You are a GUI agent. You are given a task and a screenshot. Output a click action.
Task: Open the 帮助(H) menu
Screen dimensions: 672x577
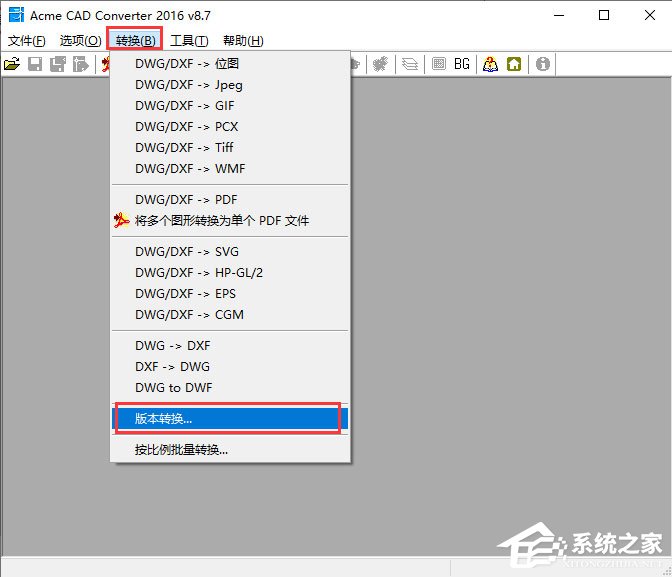point(243,41)
